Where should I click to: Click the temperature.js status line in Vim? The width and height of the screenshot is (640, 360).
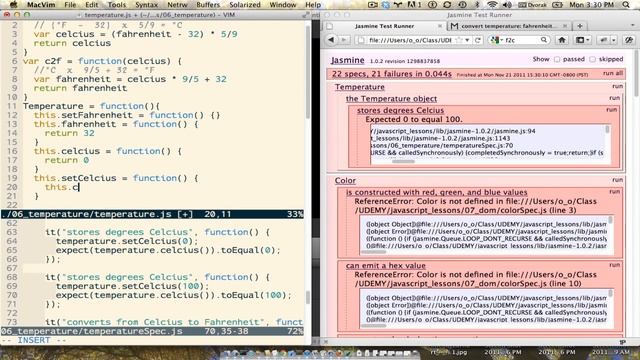coord(152,214)
